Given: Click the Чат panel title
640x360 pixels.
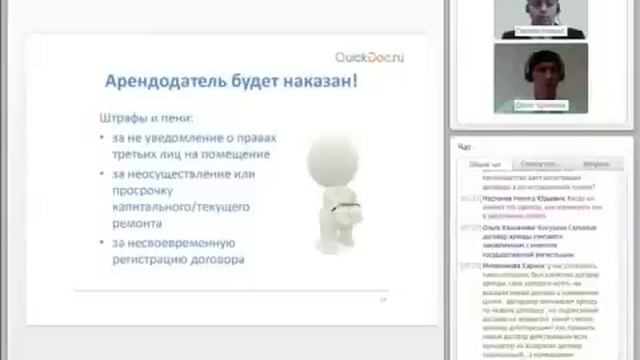Looking at the screenshot, I should coord(464,147).
